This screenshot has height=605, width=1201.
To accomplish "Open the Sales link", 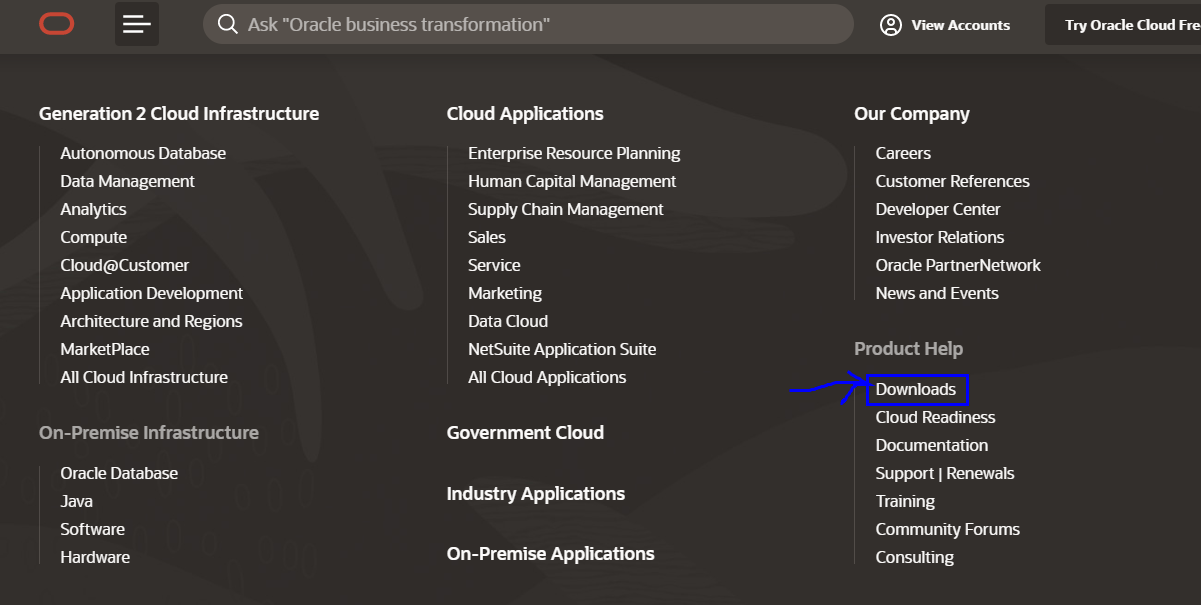I will pyautogui.click(x=487, y=237).
